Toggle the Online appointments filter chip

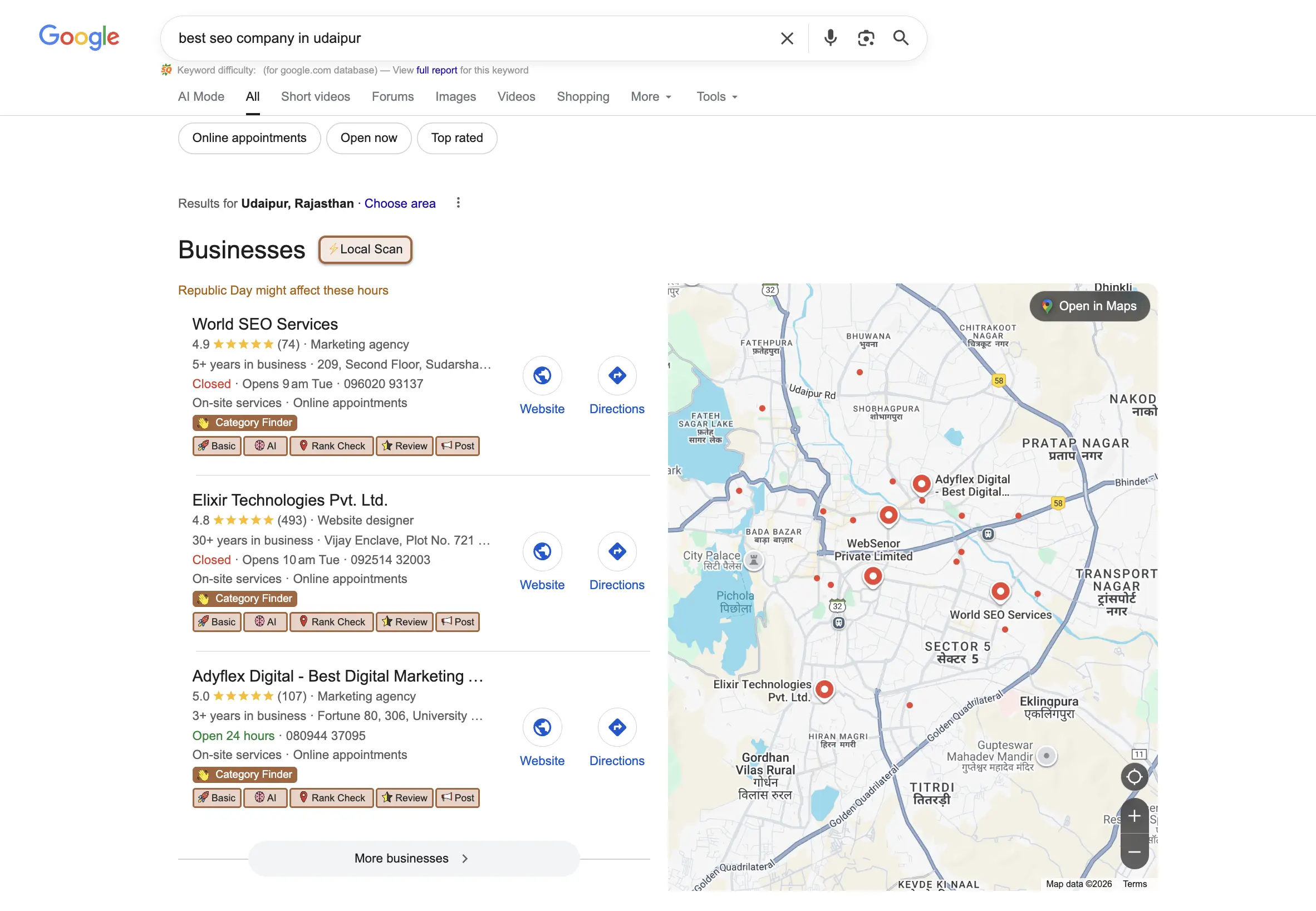(249, 138)
